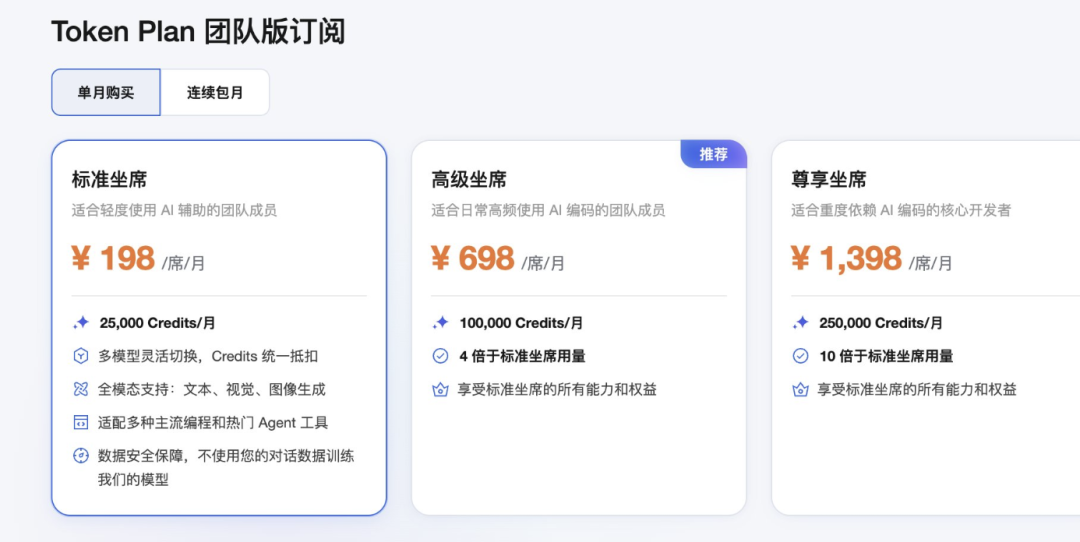Viewport: 1080px width, 542px height.
Task: Select the 标准坐席 plan title
Action: [110, 180]
